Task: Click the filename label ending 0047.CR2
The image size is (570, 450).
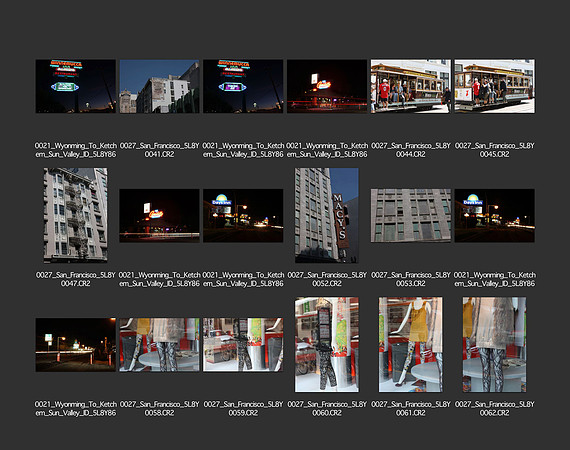Action: pos(76,279)
